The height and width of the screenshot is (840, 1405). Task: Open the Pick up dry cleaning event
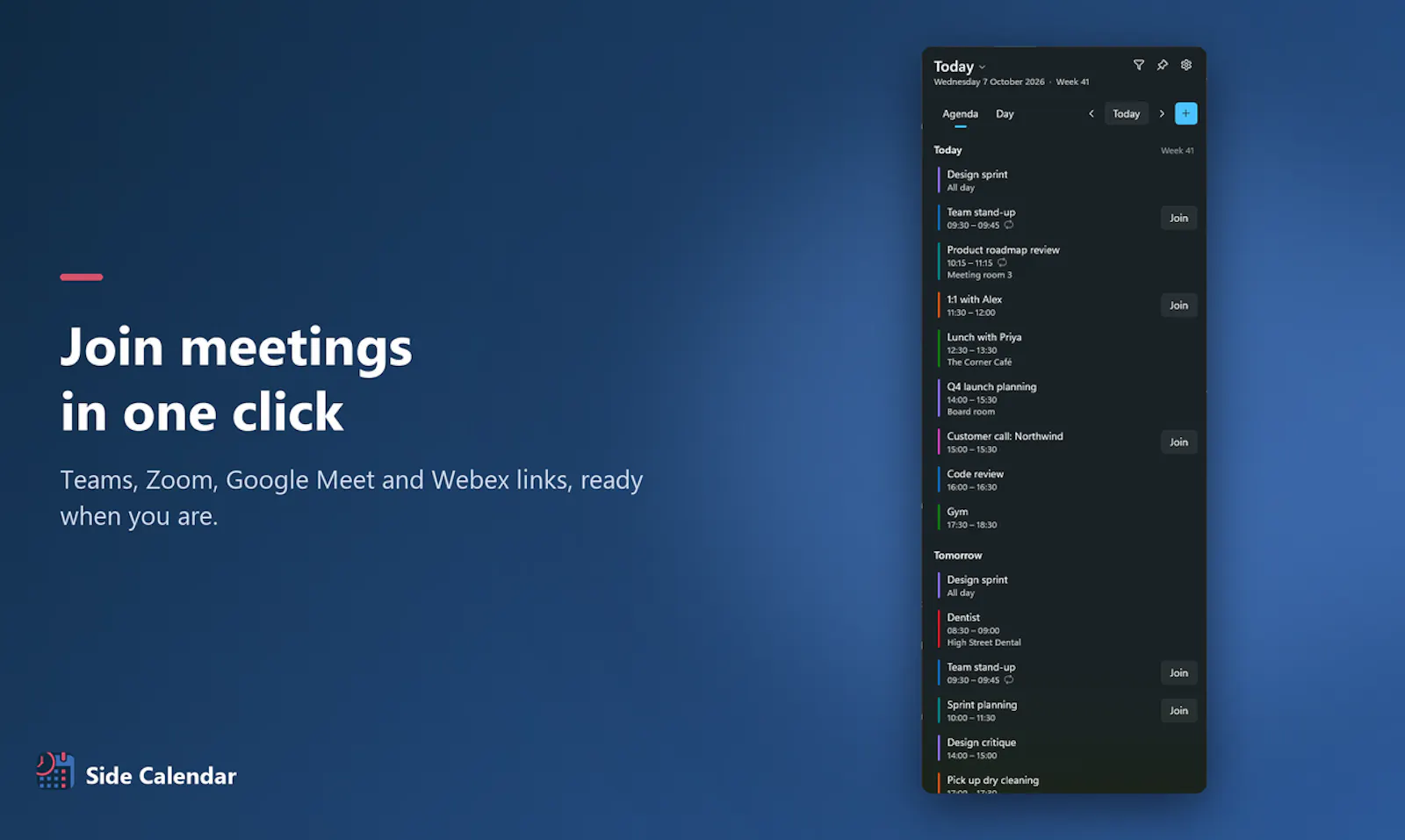pos(1064,783)
